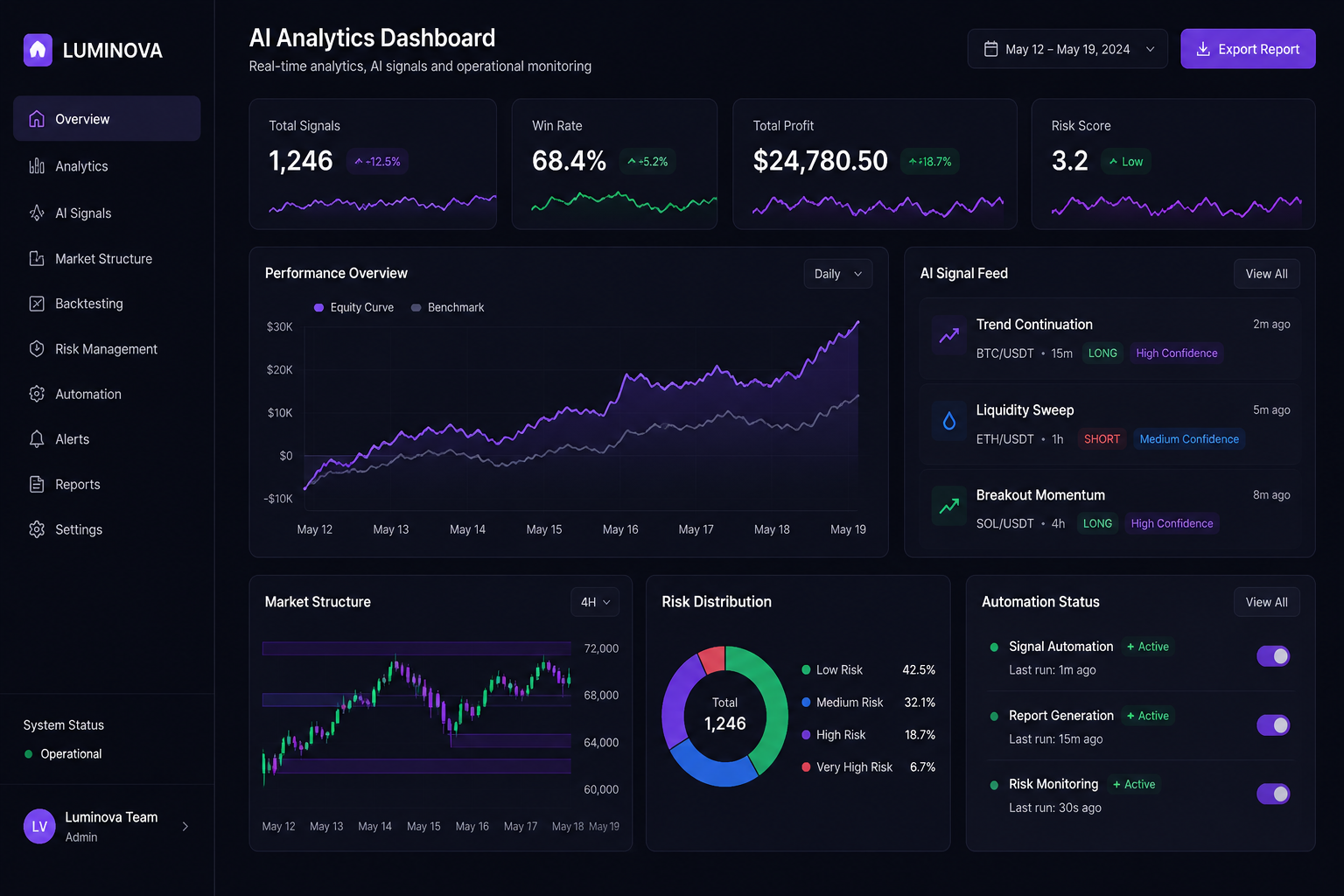Open the 4H timeframe dropdown
Image resolution: width=1344 pixels, height=896 pixels.
[595, 602]
